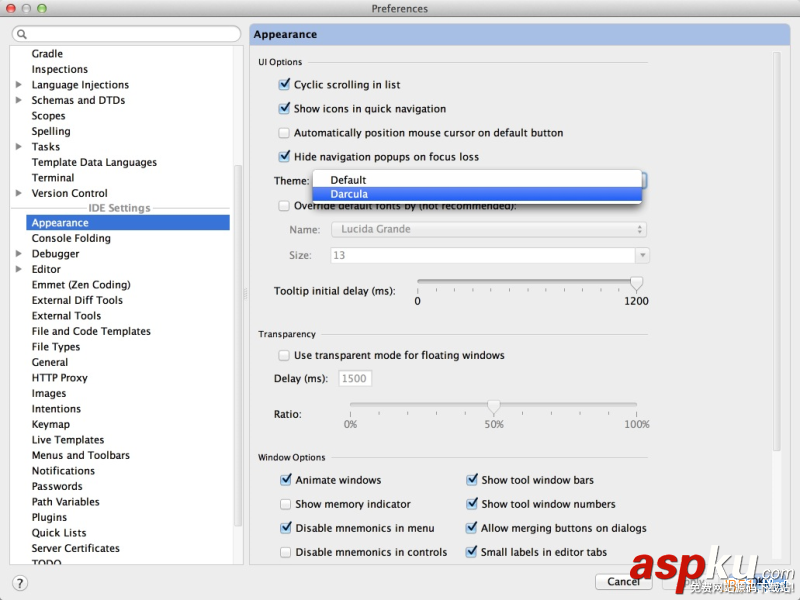Screen dimensions: 800x600
Task: Select General in settings tree
Action: click(49, 362)
